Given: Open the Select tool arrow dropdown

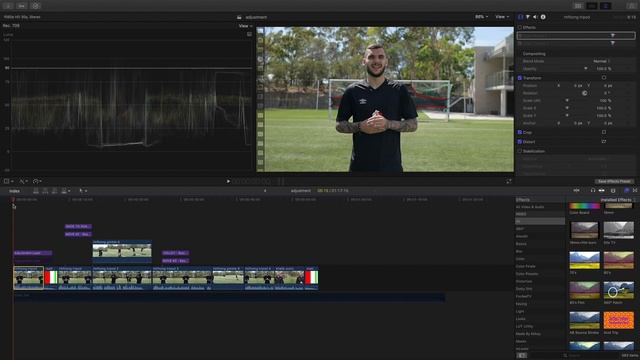Looking at the screenshot, I should click(x=83, y=191).
